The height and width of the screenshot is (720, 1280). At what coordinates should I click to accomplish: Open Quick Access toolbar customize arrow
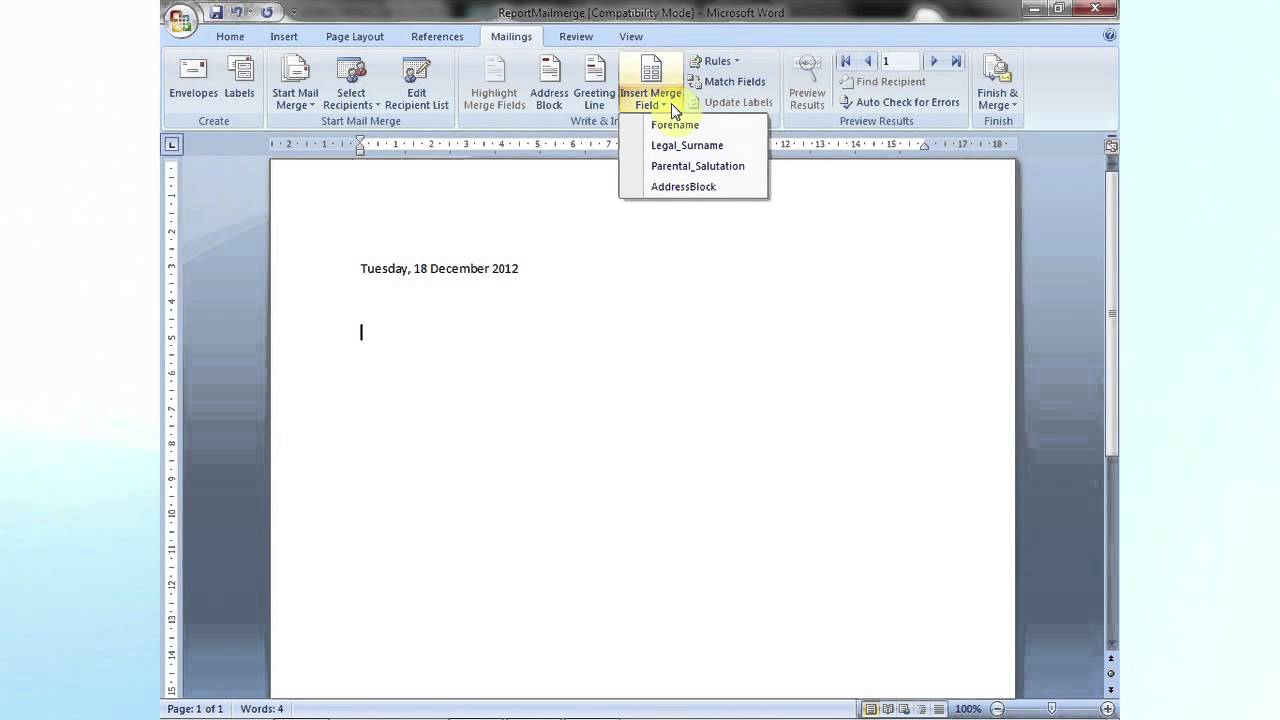[x=294, y=13]
